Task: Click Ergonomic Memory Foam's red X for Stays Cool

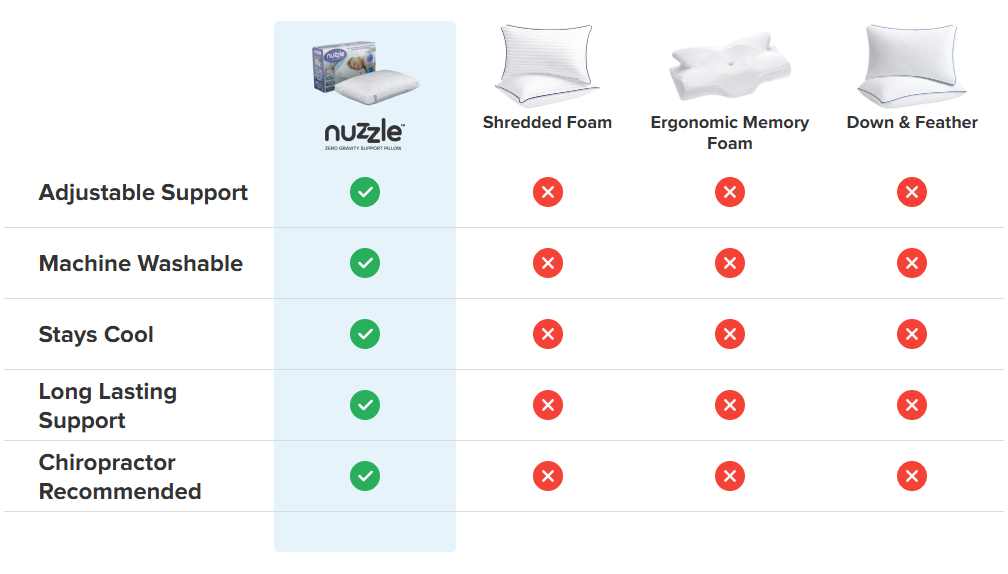Action: pos(730,334)
